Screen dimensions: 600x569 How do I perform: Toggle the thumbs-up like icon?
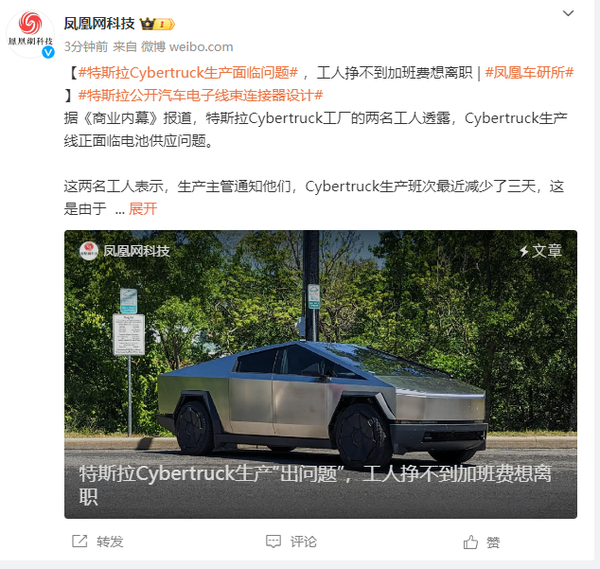[x=471, y=542]
